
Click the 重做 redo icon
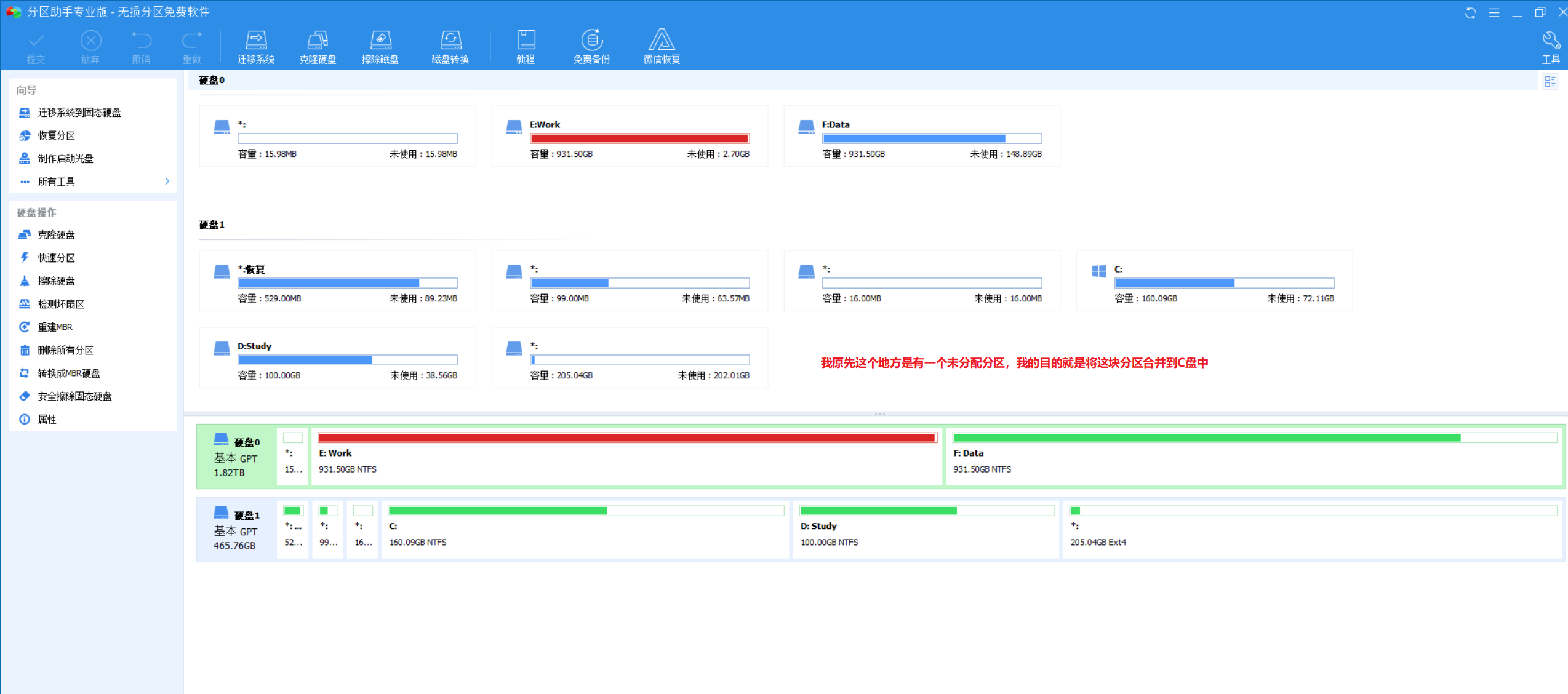coord(191,47)
